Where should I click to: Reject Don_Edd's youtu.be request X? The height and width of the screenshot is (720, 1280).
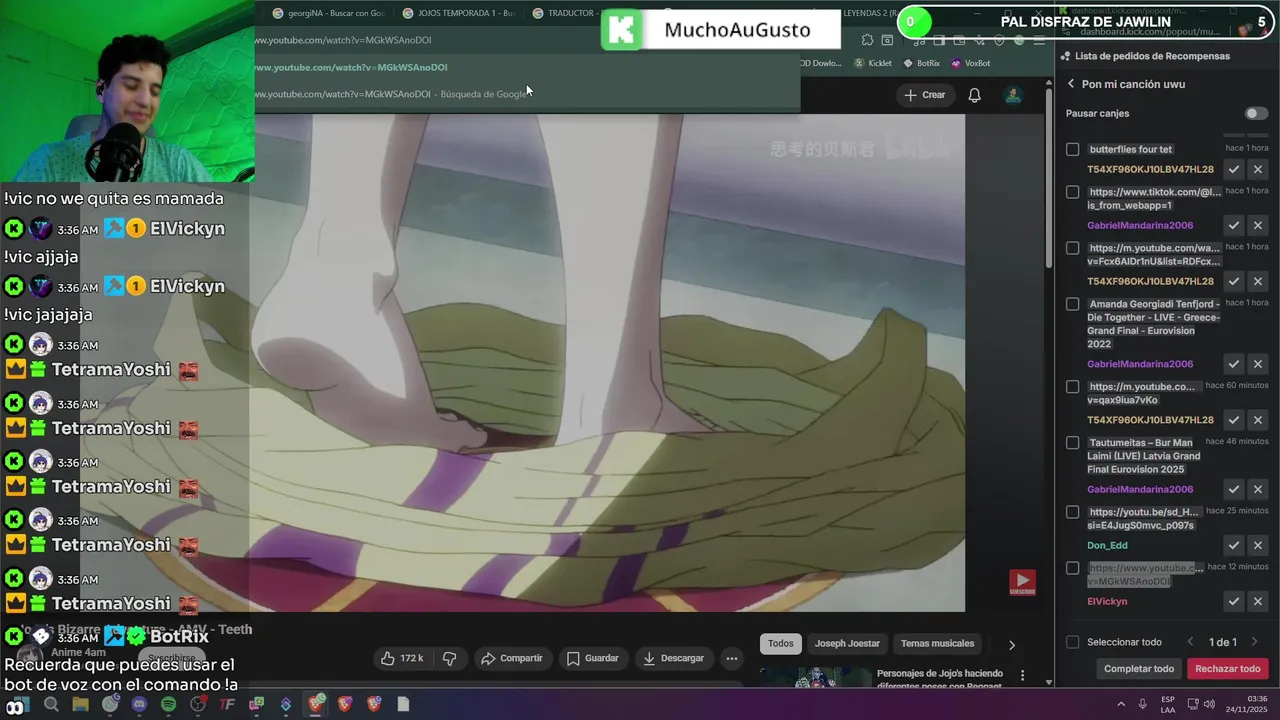1258,546
